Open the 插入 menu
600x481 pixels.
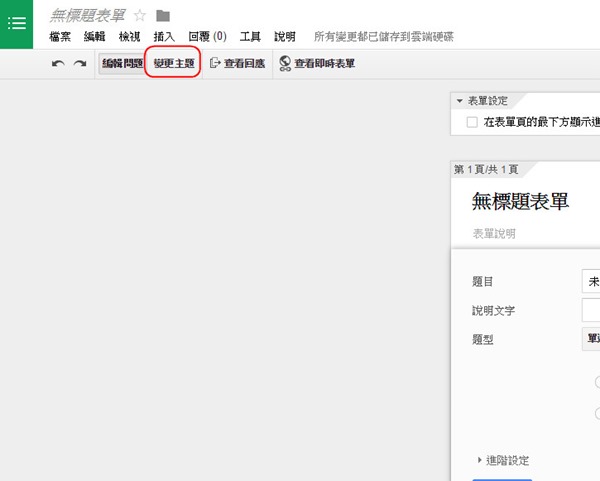coord(164,37)
